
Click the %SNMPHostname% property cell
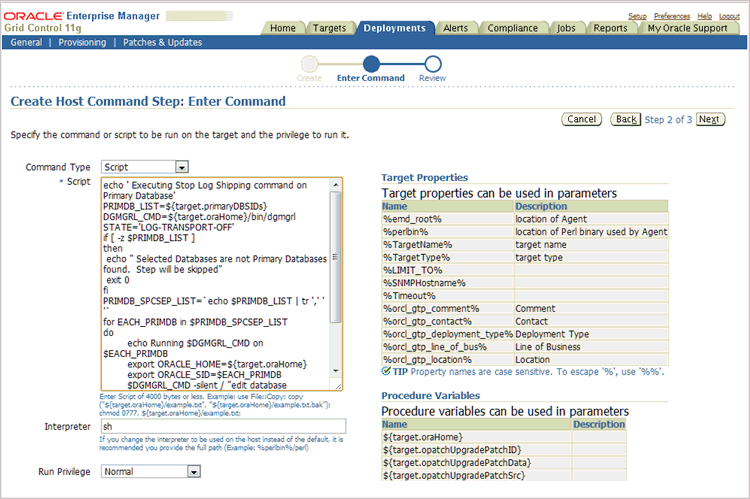(448, 283)
